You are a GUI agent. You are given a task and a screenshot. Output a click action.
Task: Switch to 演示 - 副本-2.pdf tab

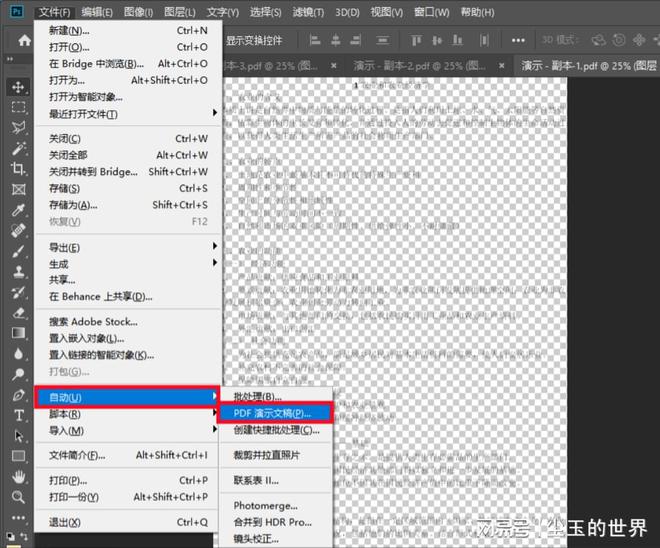coord(419,66)
